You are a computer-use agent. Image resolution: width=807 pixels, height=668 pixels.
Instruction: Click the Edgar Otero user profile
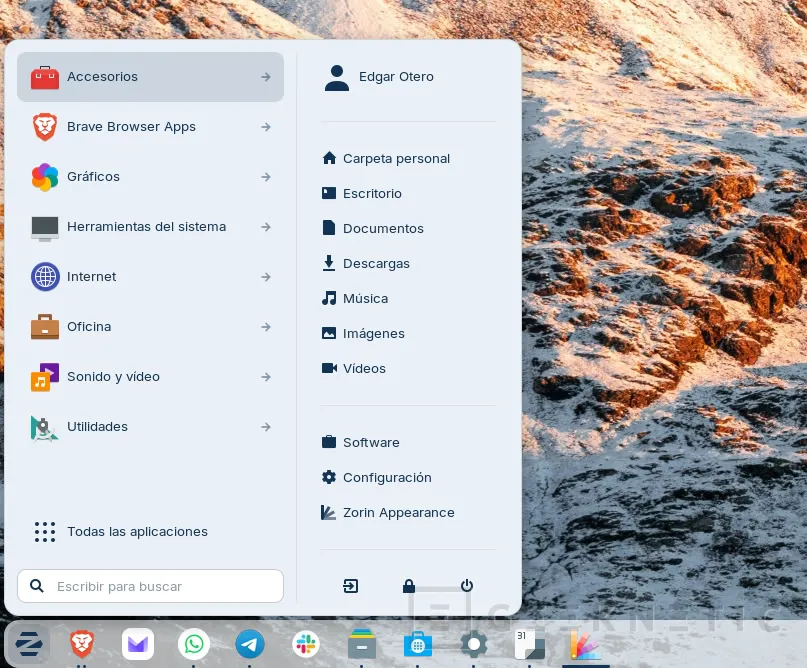click(x=396, y=77)
